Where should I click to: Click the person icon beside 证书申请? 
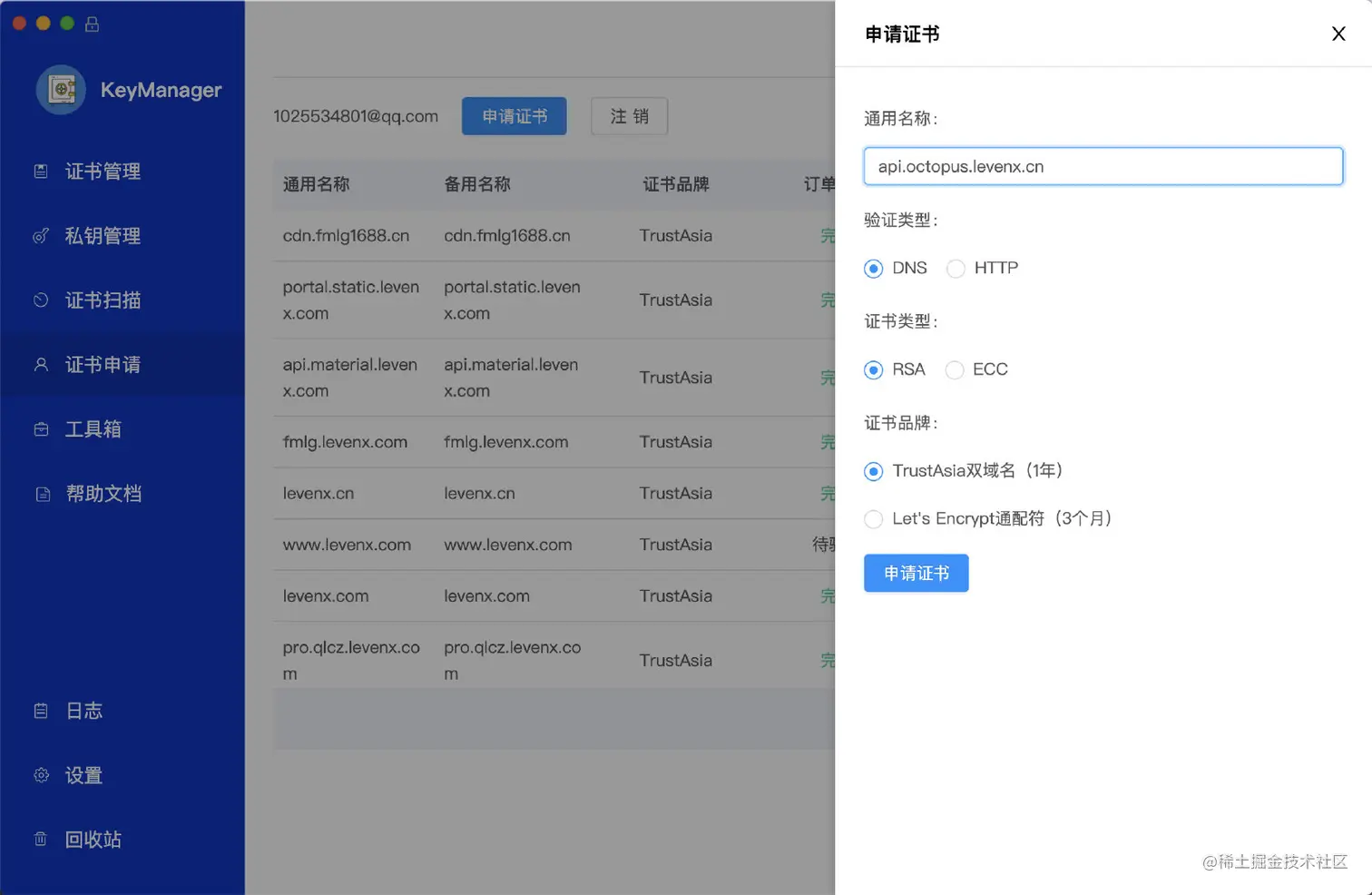pos(41,365)
